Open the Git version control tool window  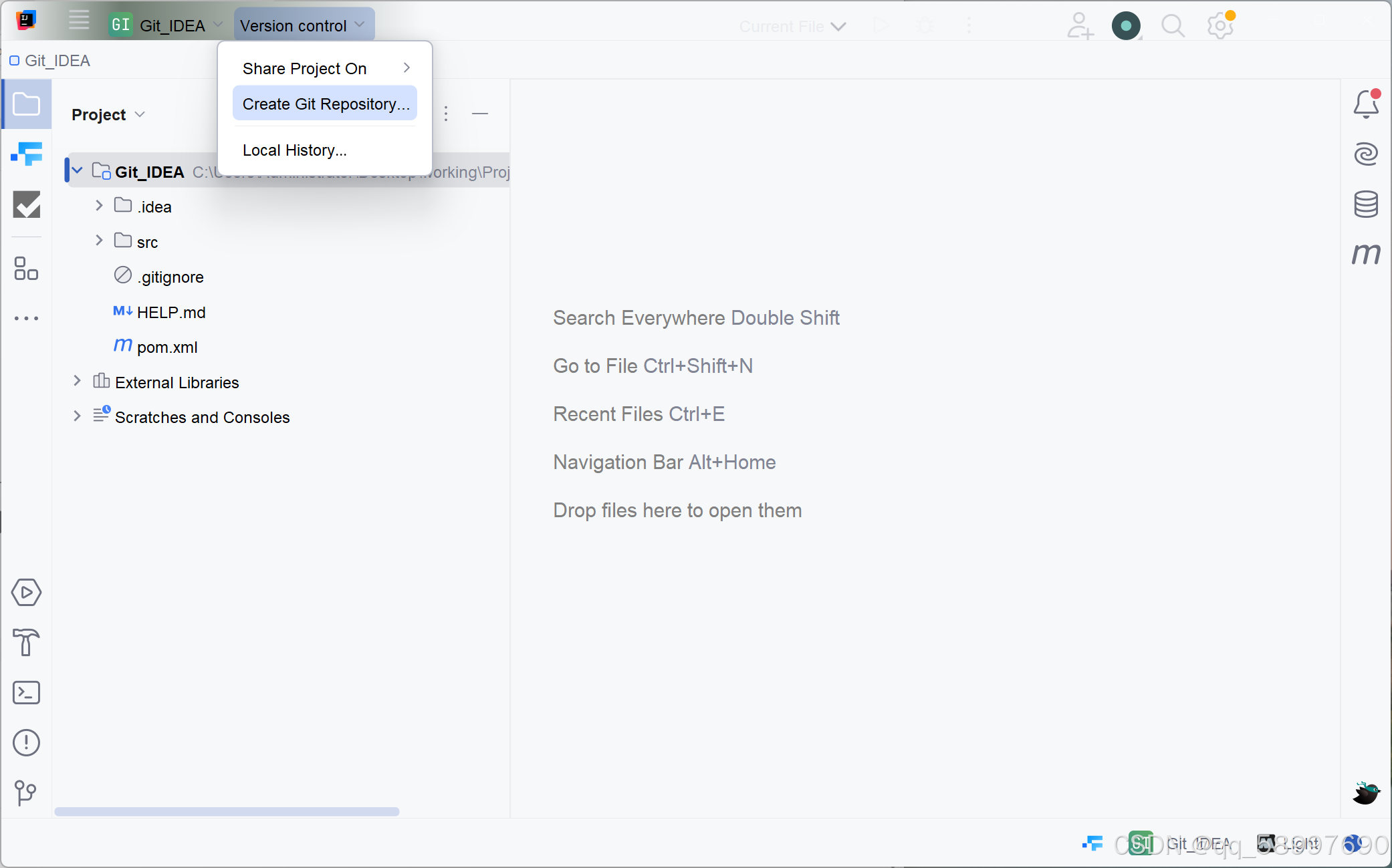click(x=26, y=792)
